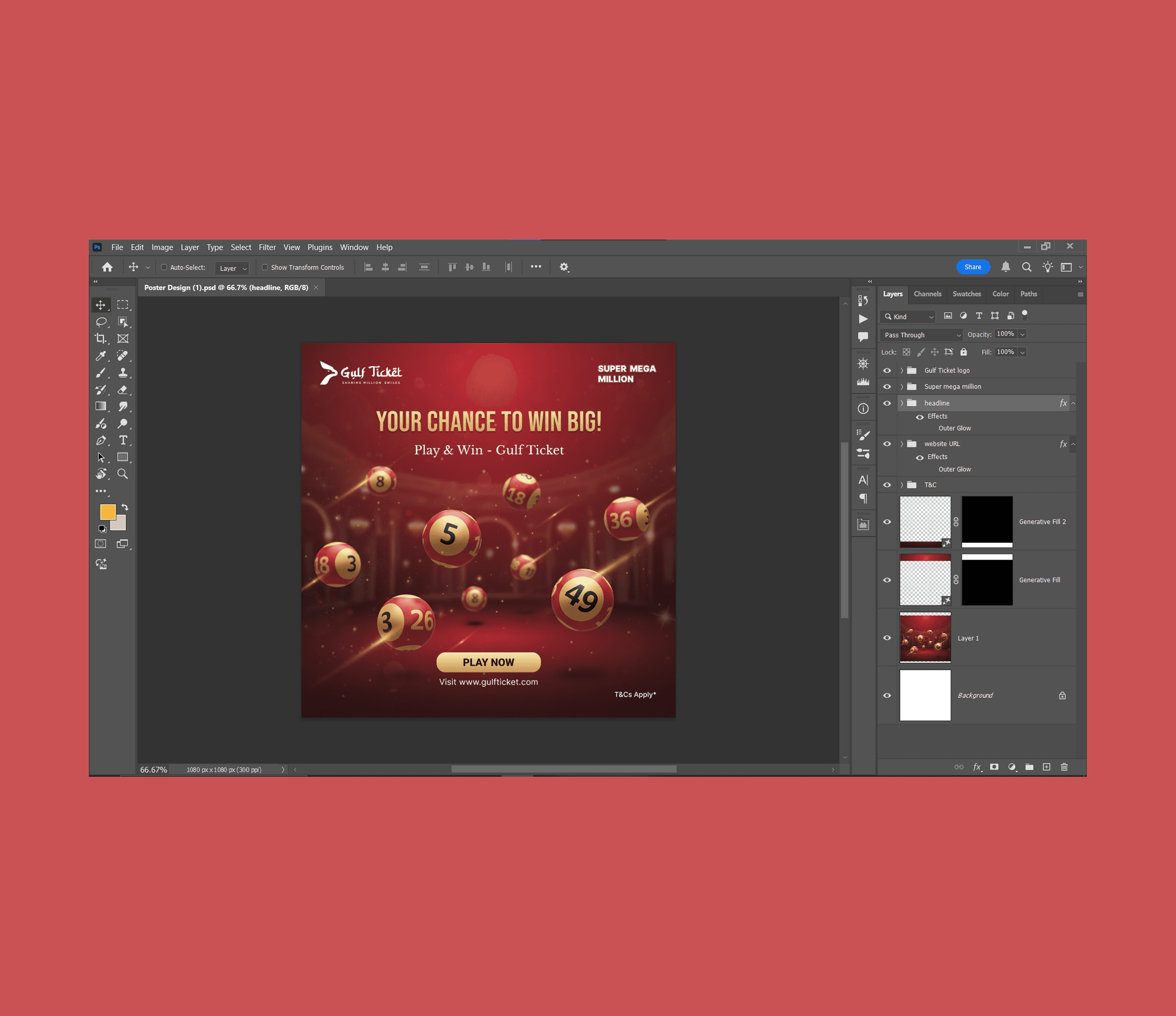Enable Show Transform Controls checkbox

click(265, 268)
